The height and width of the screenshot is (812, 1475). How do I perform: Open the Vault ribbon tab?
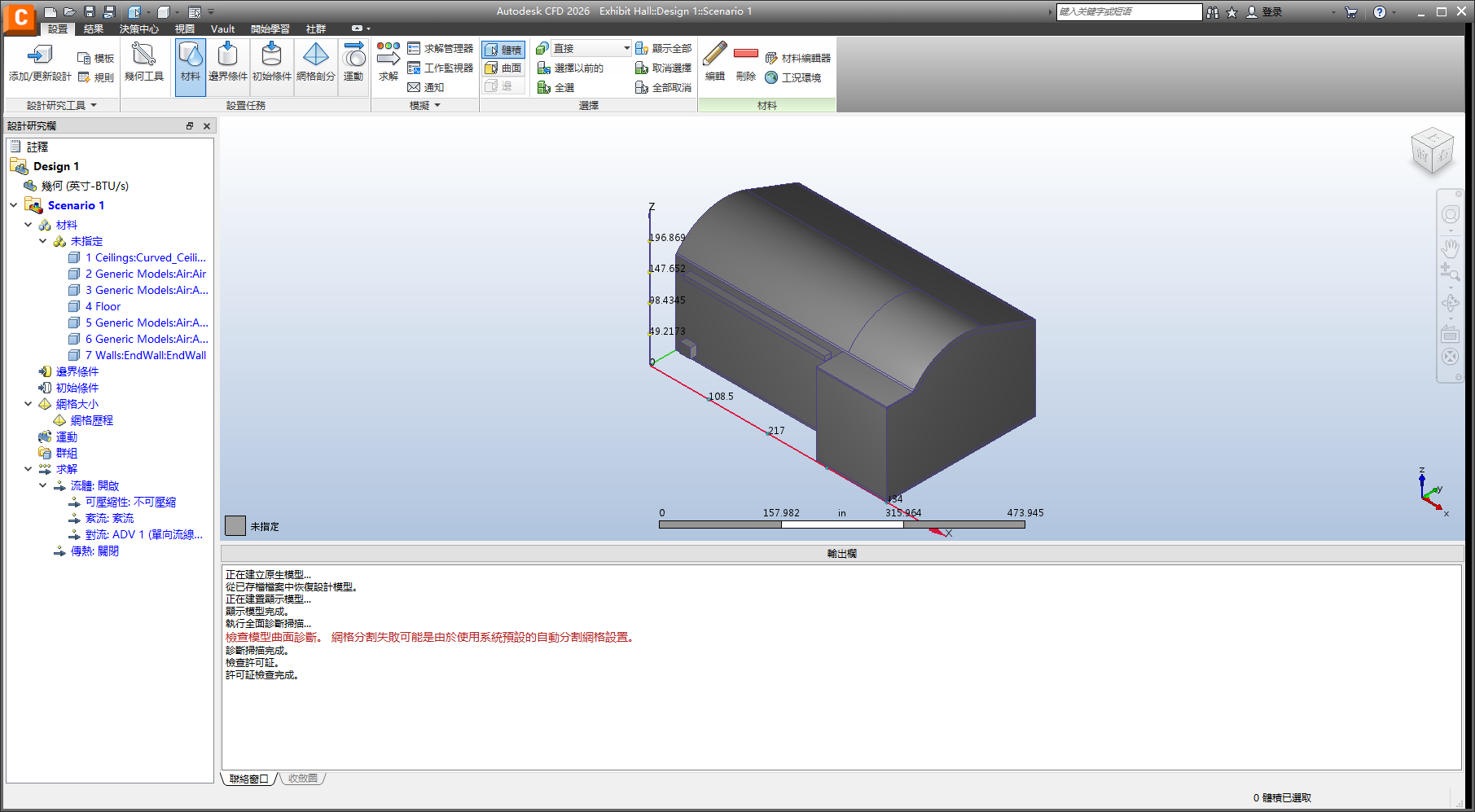(222, 29)
